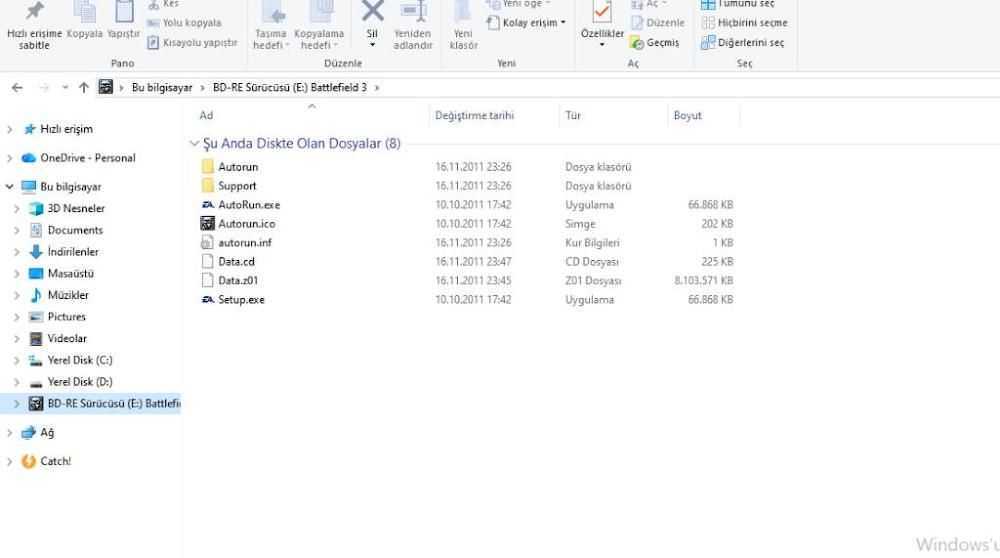Expand the Catch! tree node

coord(10,462)
